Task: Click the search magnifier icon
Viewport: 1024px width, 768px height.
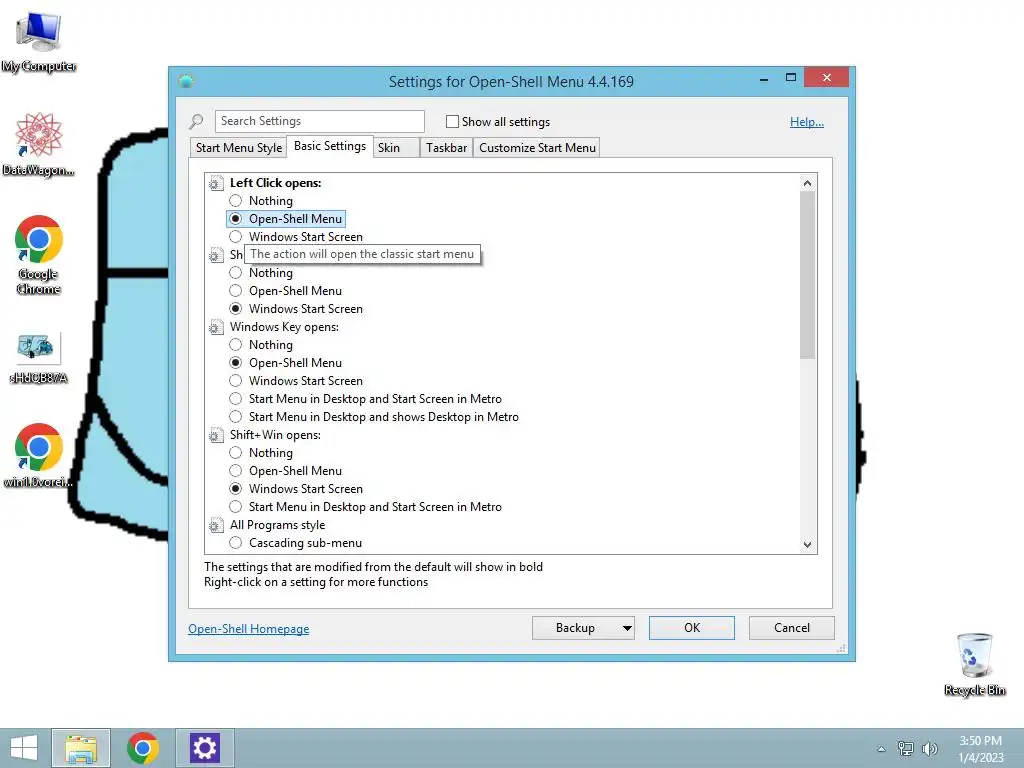Action: tap(196, 121)
